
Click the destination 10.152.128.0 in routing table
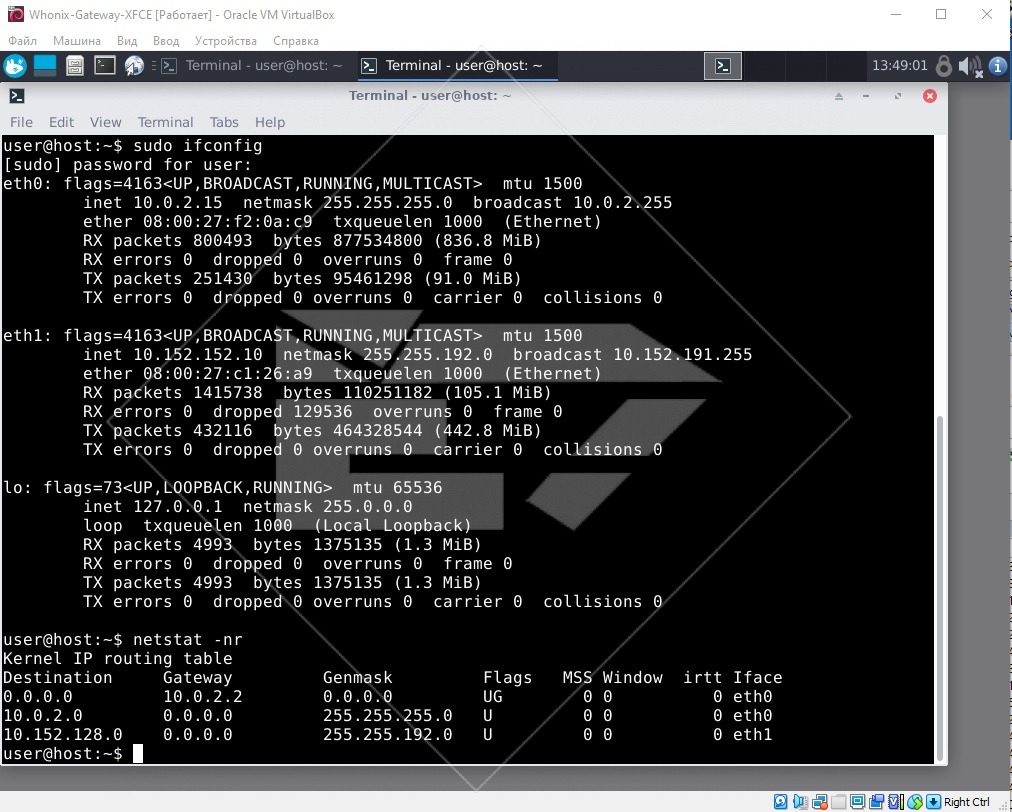pyautogui.click(x=63, y=735)
